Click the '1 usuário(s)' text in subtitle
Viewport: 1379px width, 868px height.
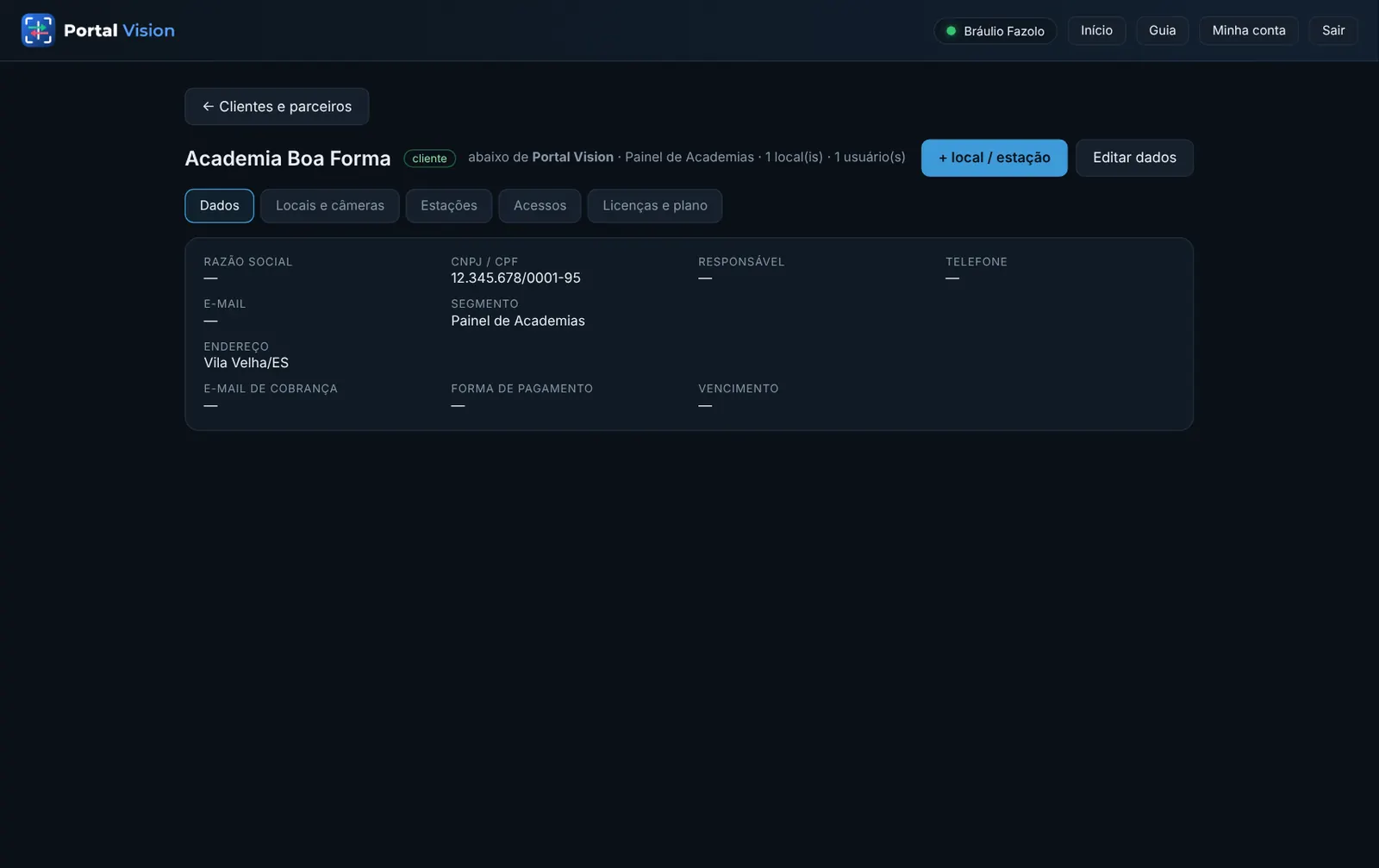pyautogui.click(x=870, y=157)
